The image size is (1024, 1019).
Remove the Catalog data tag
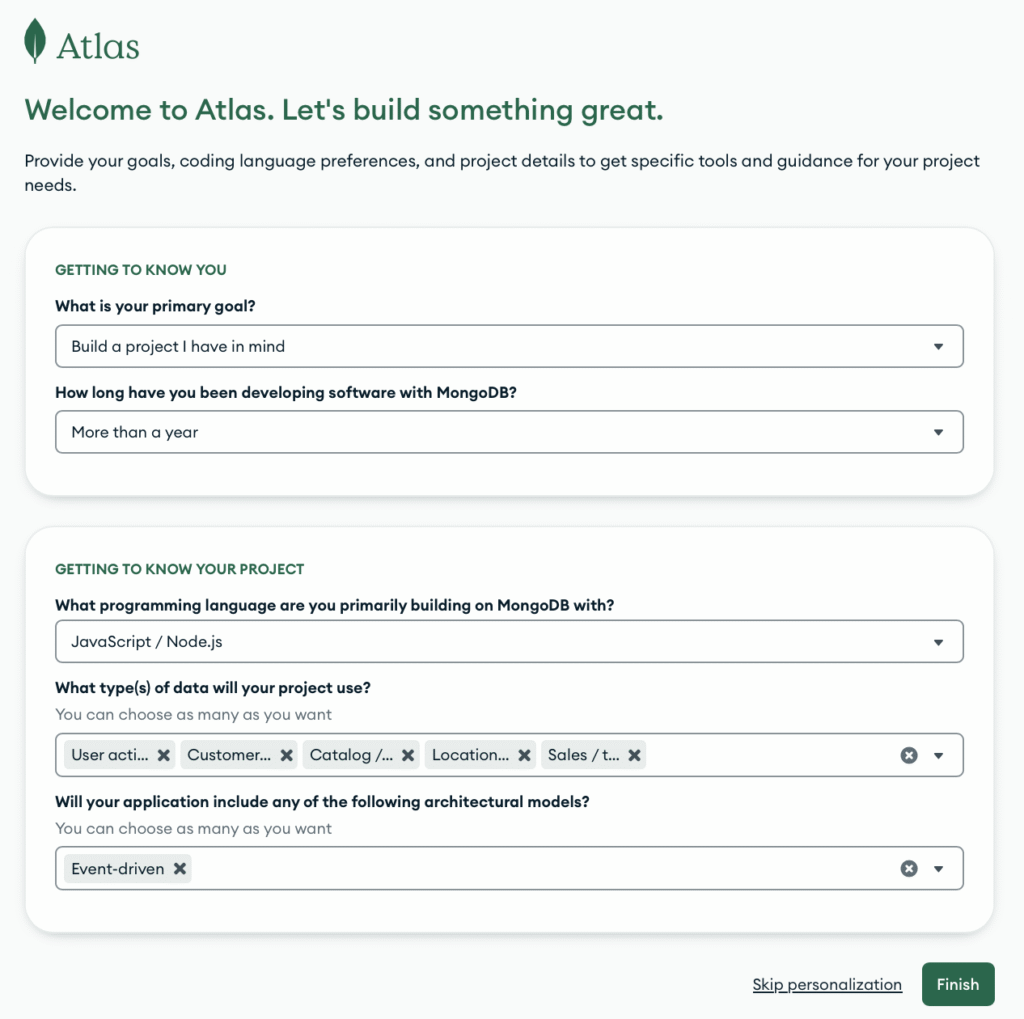pos(408,755)
